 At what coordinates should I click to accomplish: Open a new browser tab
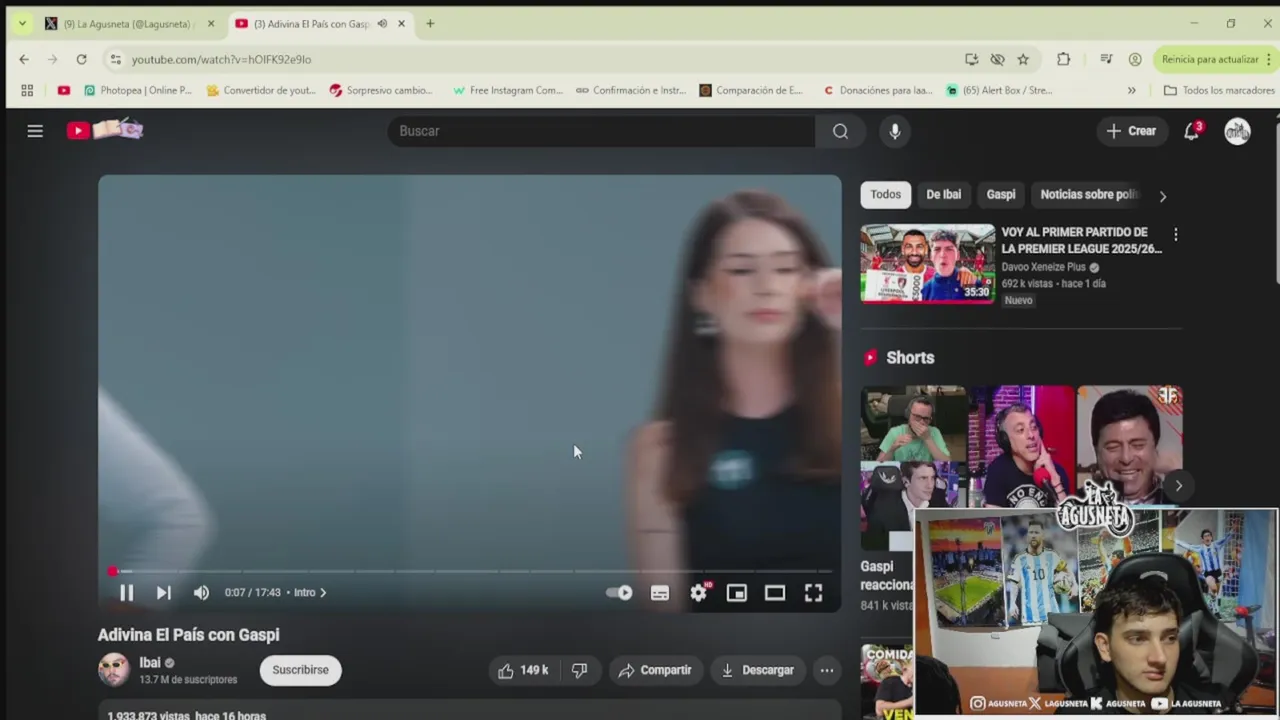coord(430,24)
